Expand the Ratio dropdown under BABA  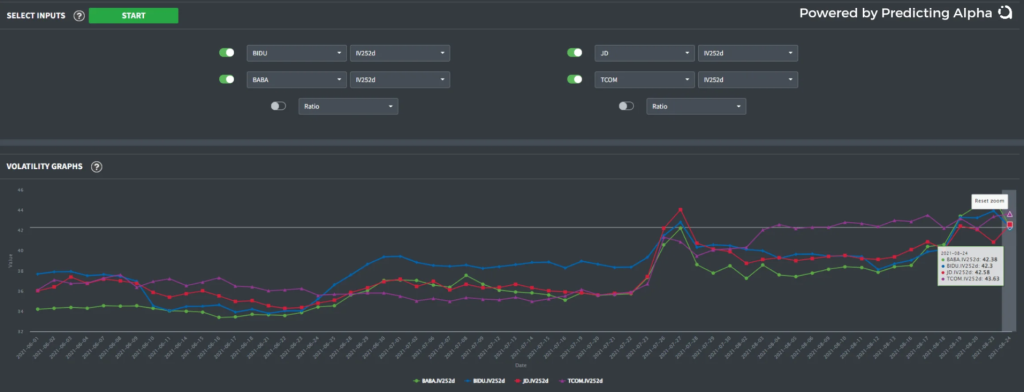(x=348, y=106)
